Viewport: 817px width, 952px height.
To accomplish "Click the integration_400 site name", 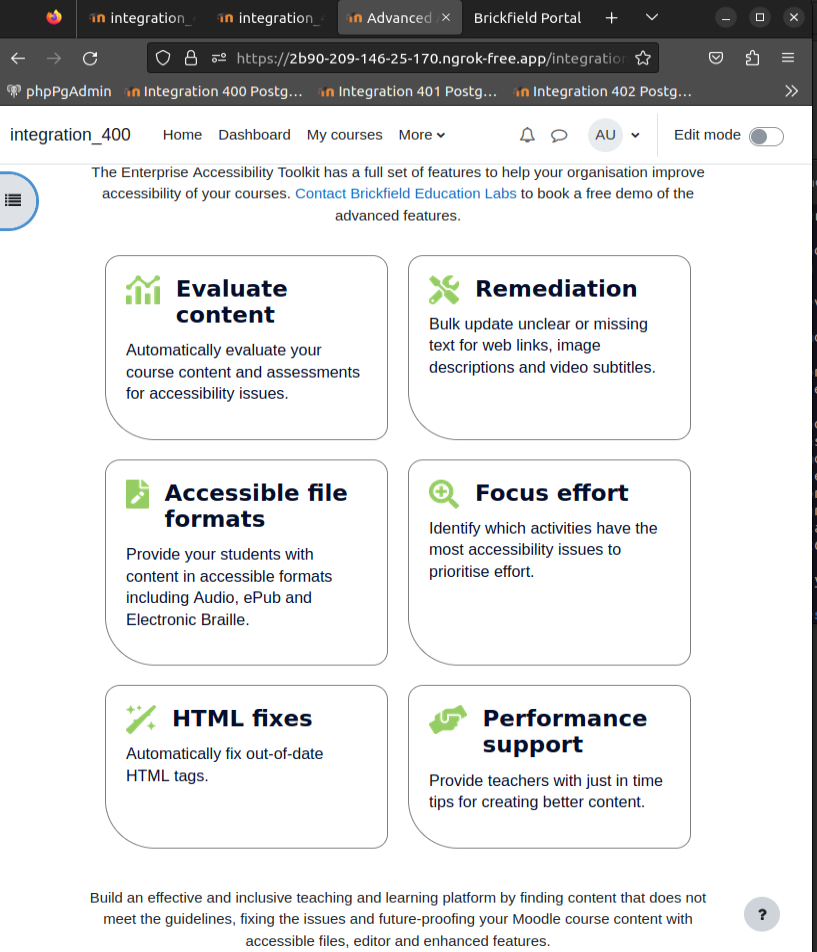I will pyautogui.click(x=70, y=135).
